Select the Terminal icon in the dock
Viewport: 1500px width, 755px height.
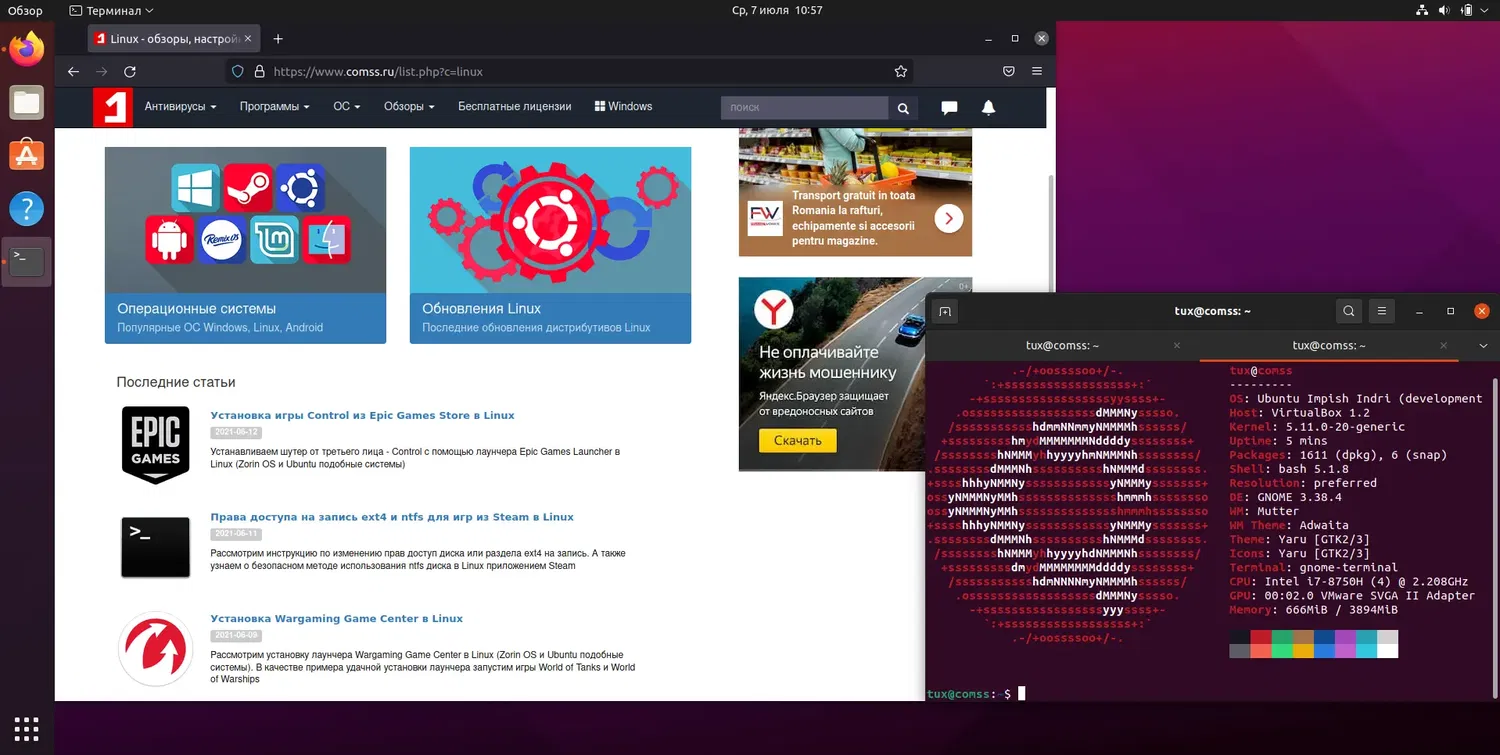[x=27, y=262]
